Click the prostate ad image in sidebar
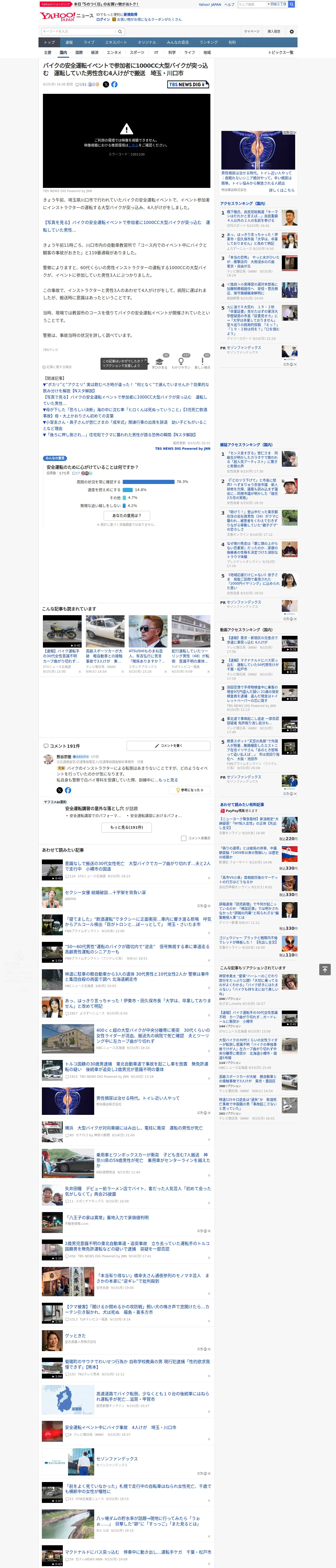Screen dimensions: 336x1568 pos(259,150)
